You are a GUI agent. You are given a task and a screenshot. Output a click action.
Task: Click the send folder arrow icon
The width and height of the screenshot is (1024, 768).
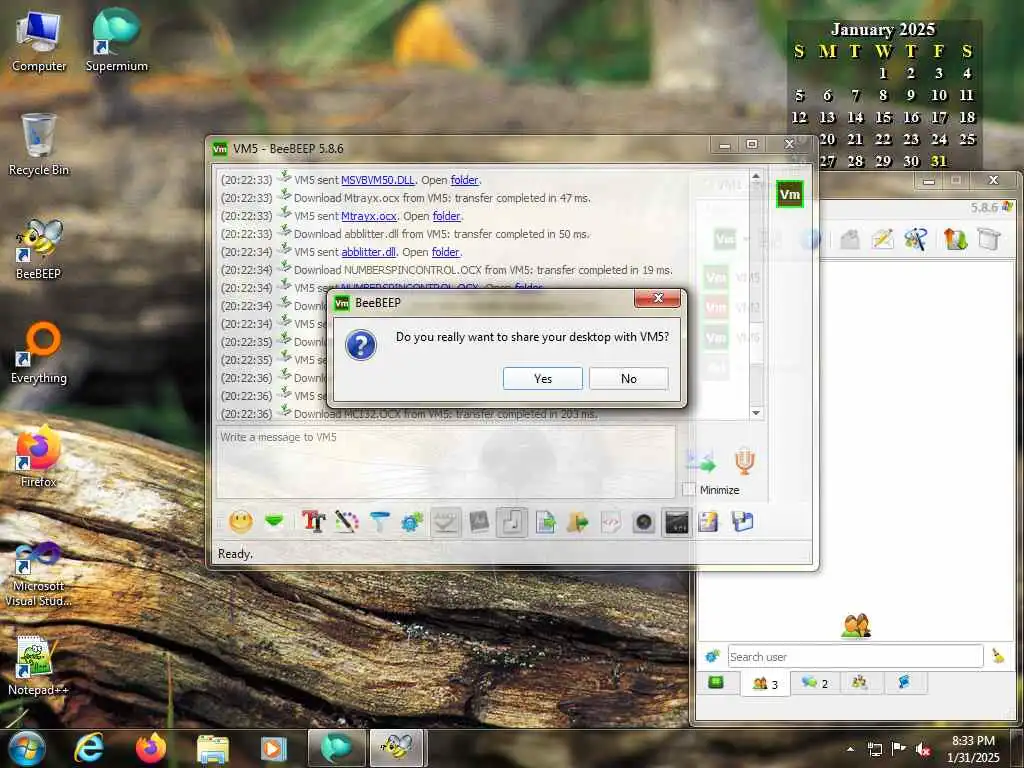pos(578,522)
